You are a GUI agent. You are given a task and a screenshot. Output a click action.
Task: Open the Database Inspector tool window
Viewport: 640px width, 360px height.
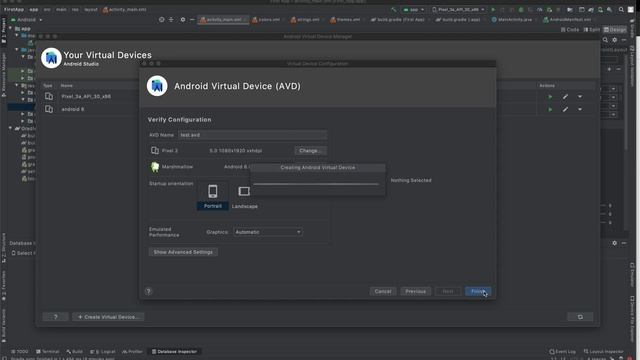(174, 351)
